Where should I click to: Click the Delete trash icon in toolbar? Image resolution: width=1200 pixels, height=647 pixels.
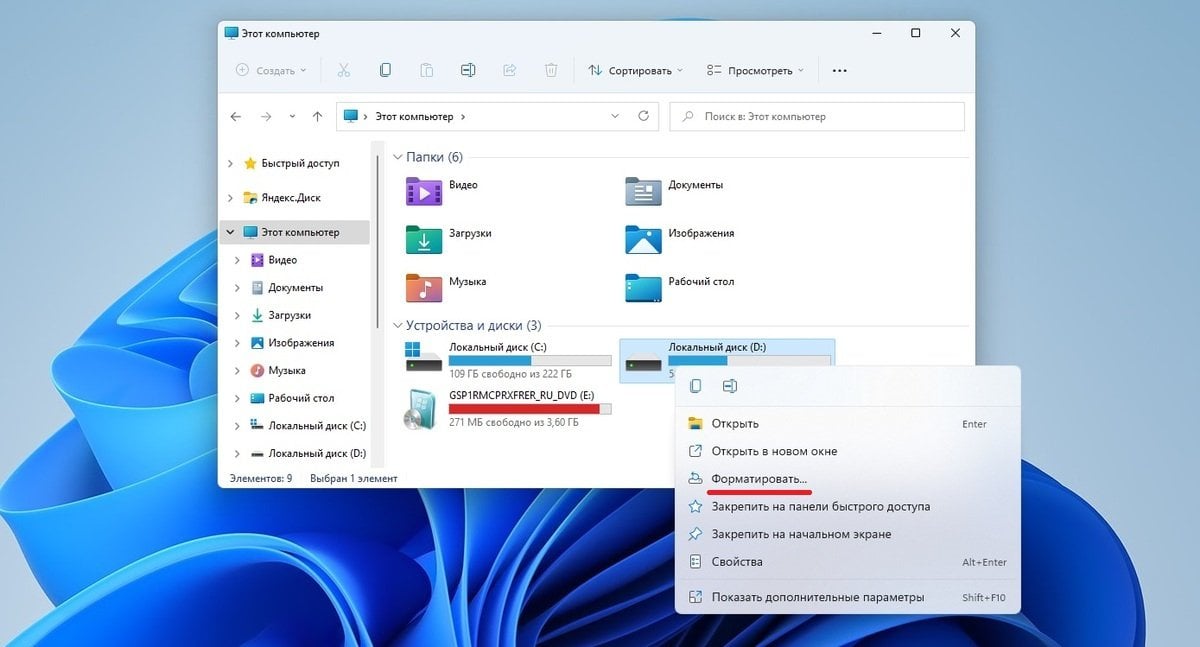pos(551,71)
